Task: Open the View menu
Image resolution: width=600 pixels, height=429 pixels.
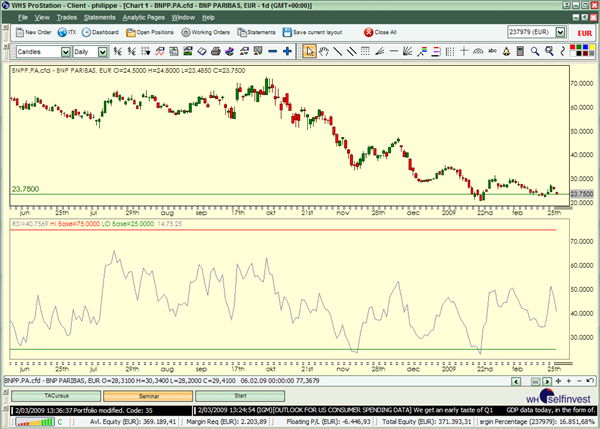Action: [42, 17]
